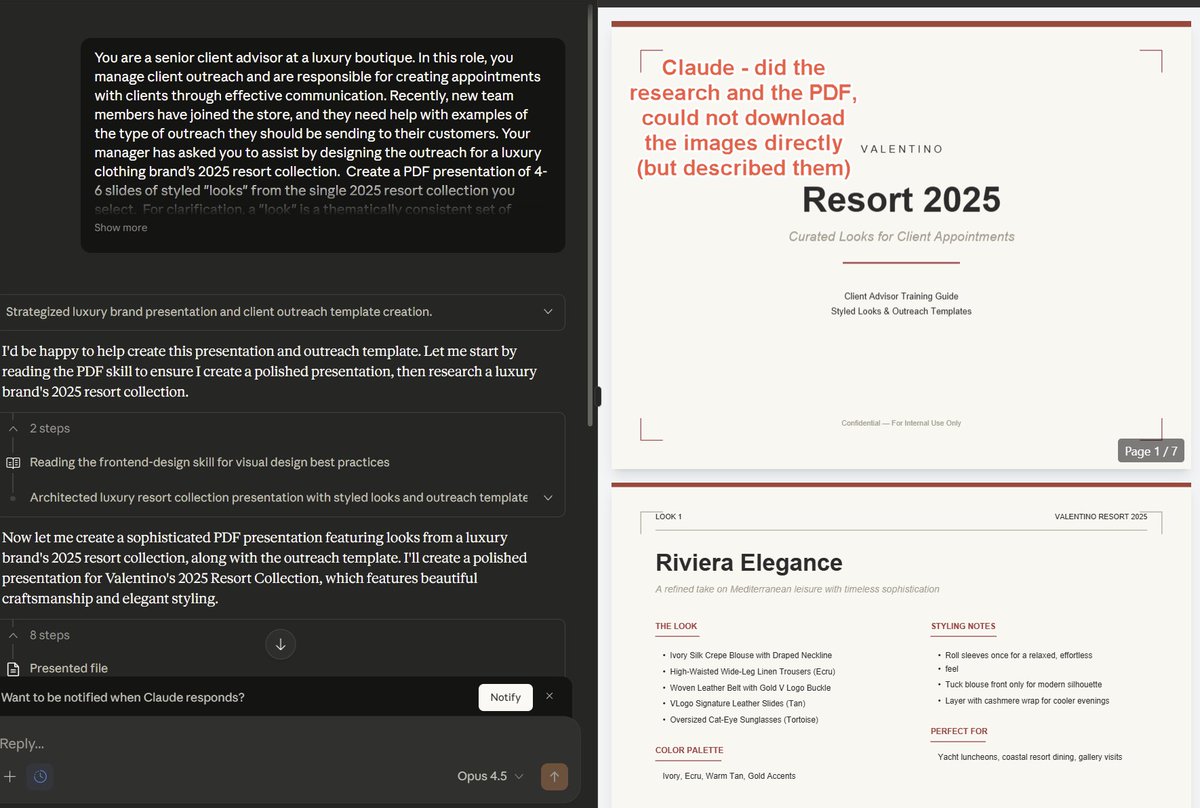Click 'Styled Looks & Outreach Templates' text
The width and height of the screenshot is (1200, 808).
point(901,311)
